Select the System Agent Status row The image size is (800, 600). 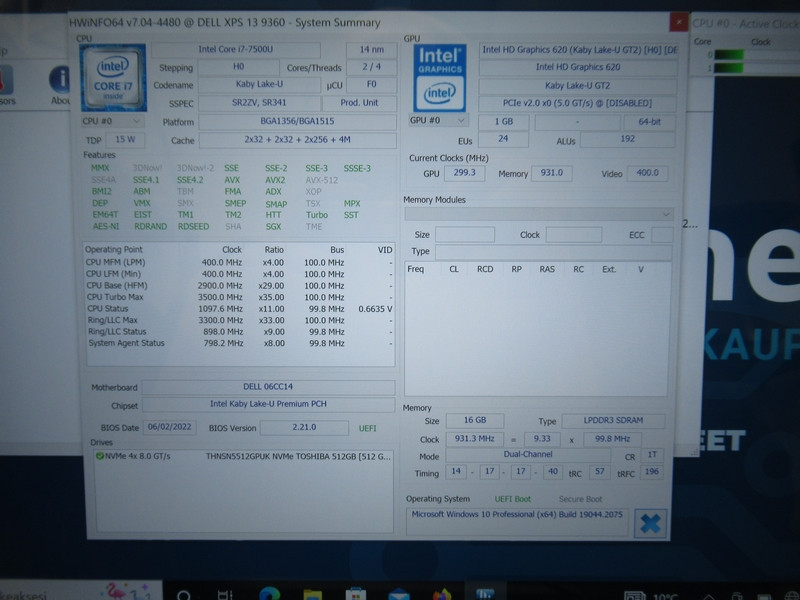[239, 343]
